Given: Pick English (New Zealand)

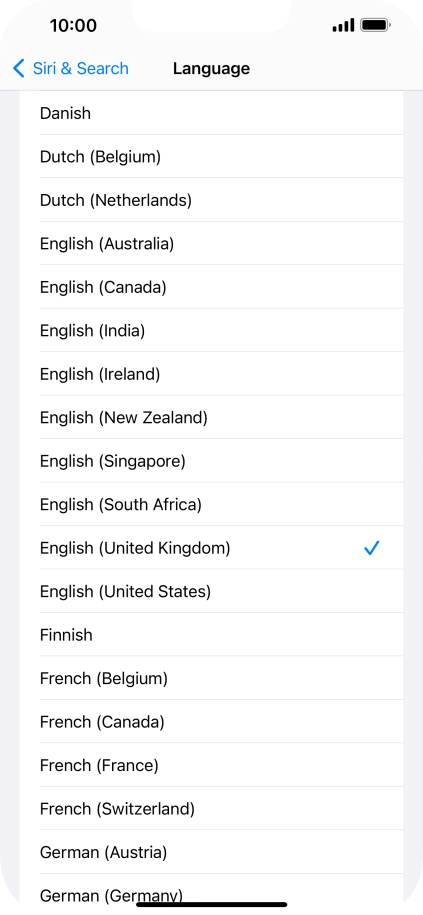Looking at the screenshot, I should tap(211, 417).
